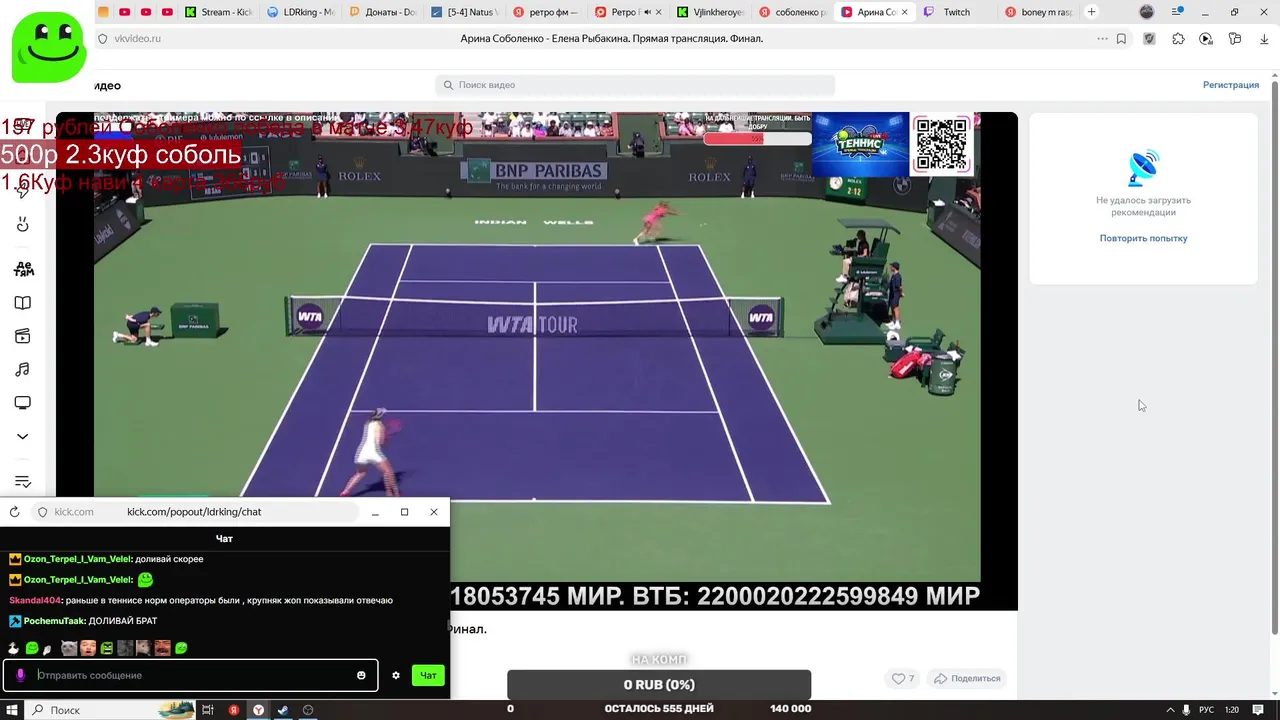1280x720 pixels.
Task: Open the Windows notification center
Action: [1259, 710]
